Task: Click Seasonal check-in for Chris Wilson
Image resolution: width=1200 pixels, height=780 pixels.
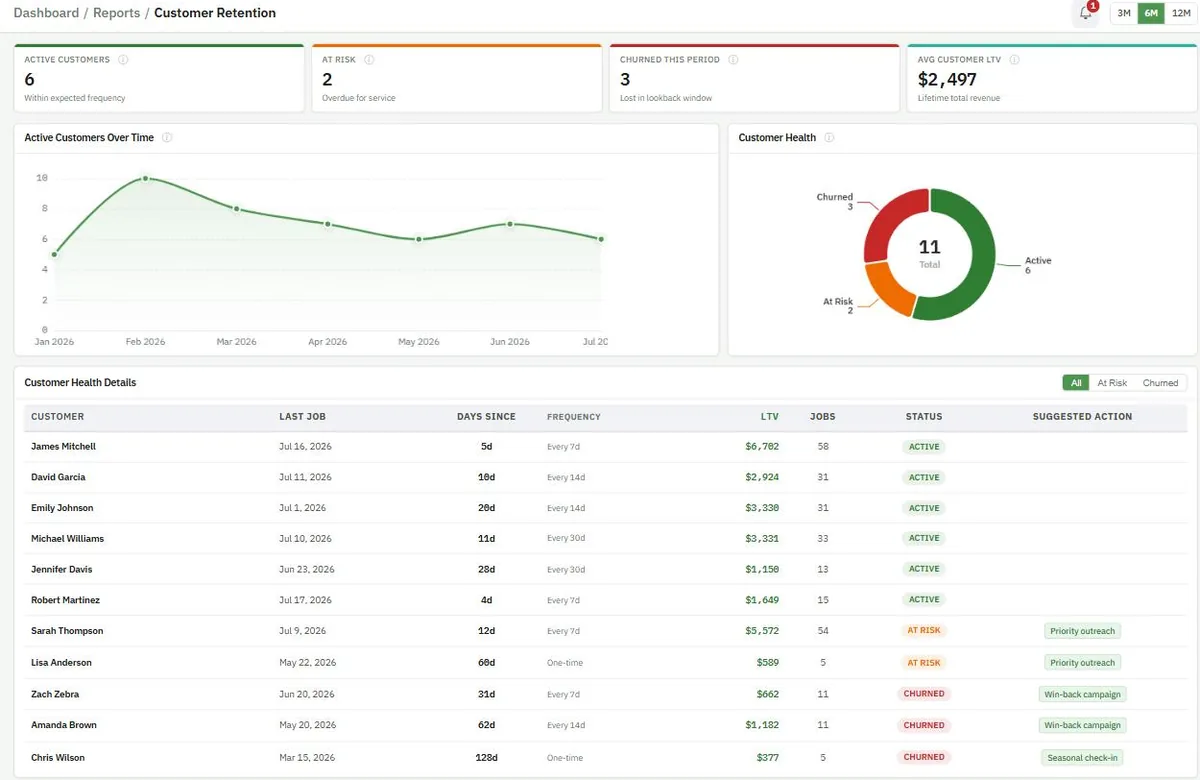Action: 1082,757
